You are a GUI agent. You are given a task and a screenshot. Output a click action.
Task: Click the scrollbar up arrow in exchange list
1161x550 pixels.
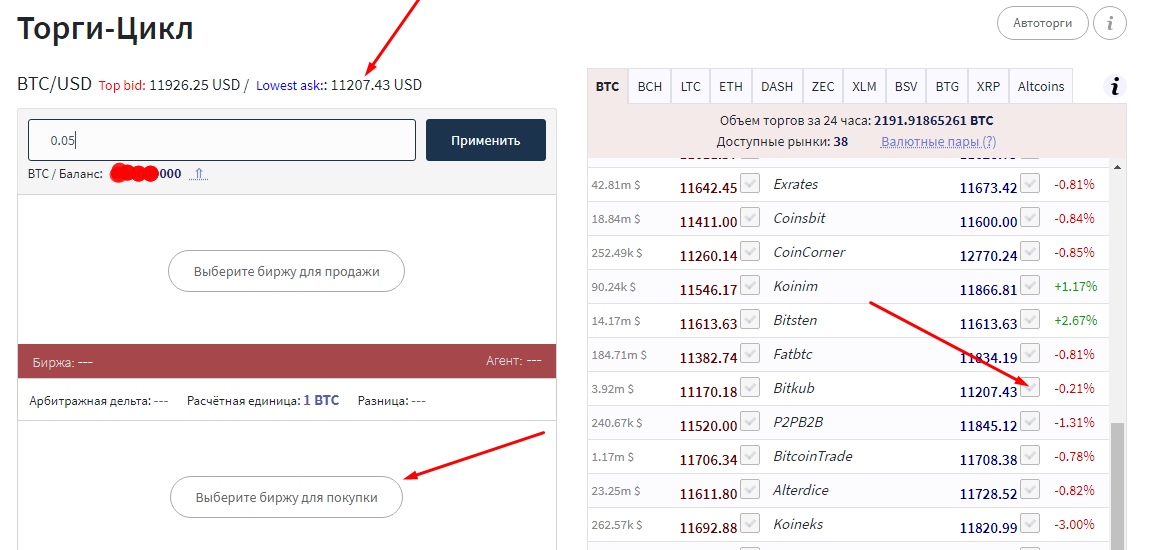tap(1117, 167)
